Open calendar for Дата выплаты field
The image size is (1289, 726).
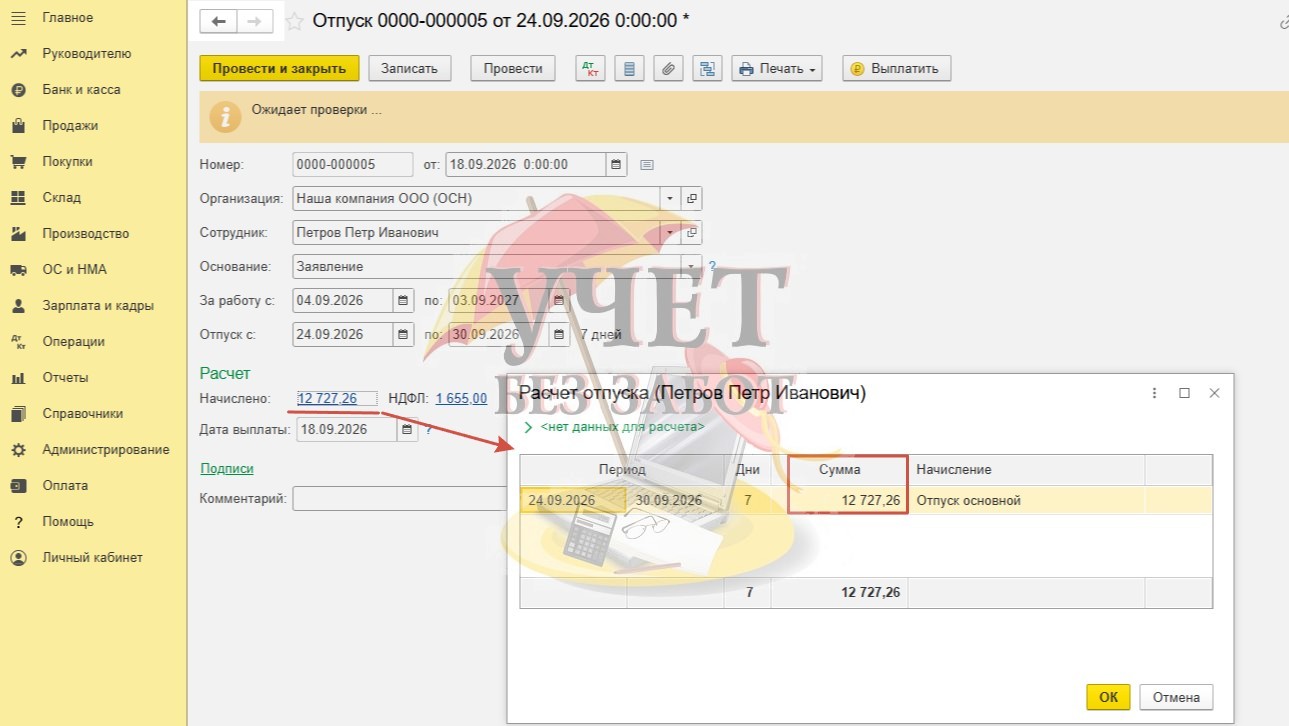(x=407, y=429)
